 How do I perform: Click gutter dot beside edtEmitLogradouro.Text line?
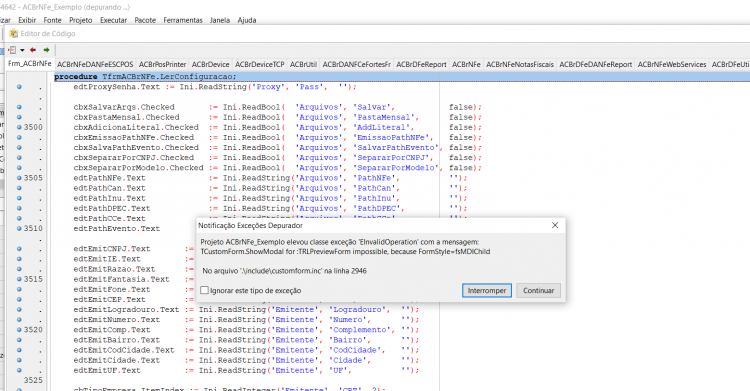[x=19, y=309]
